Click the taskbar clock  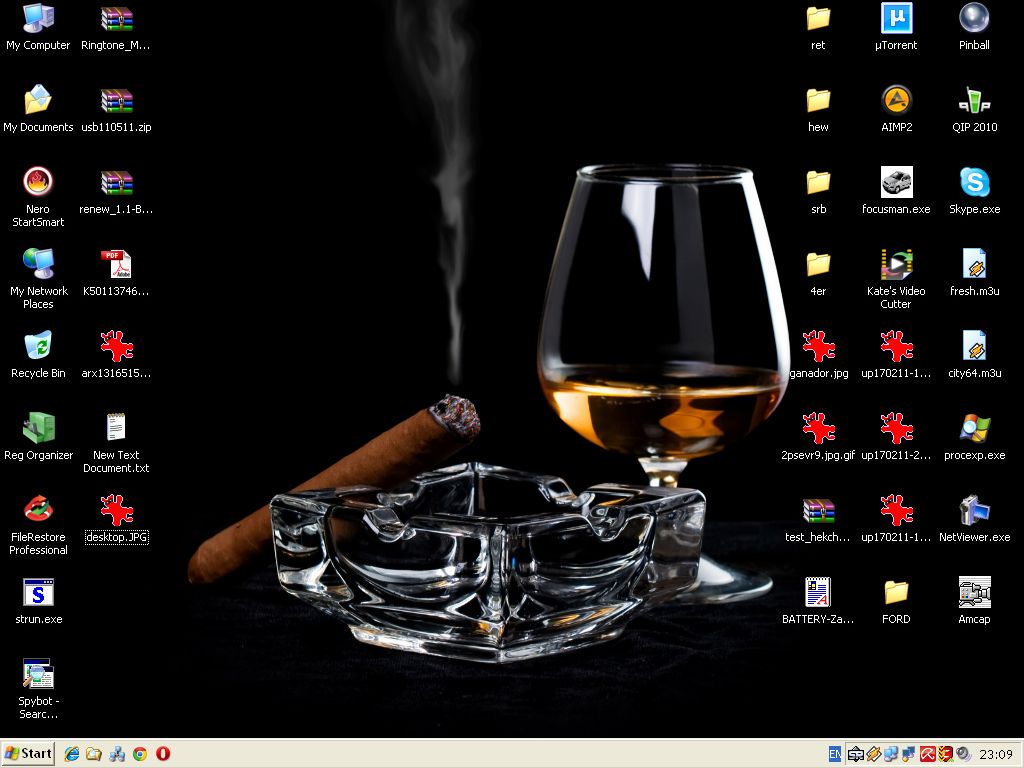(996, 754)
